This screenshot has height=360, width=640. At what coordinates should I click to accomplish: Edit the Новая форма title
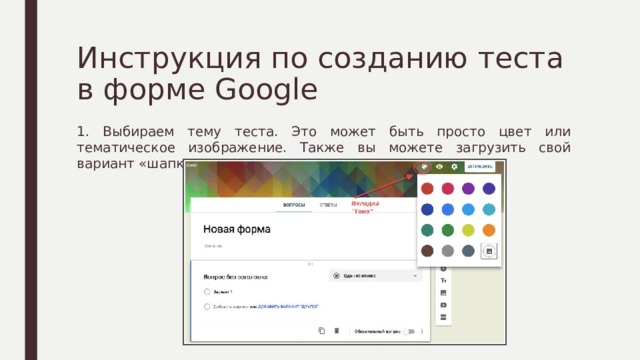coord(237,229)
